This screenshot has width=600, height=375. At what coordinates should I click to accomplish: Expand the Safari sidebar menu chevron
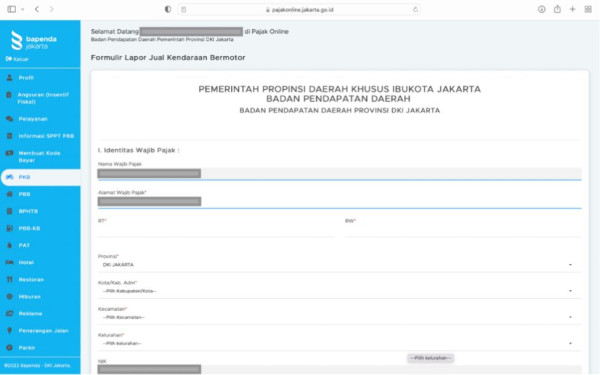23,10
